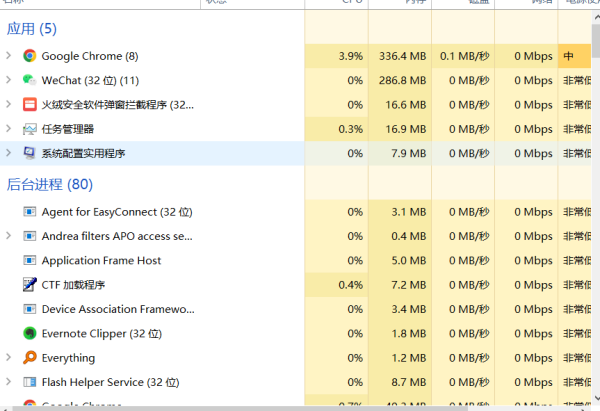This screenshot has width=600, height=411.
Task: Click Chrome's 中 power usage cell
Action: (574, 56)
